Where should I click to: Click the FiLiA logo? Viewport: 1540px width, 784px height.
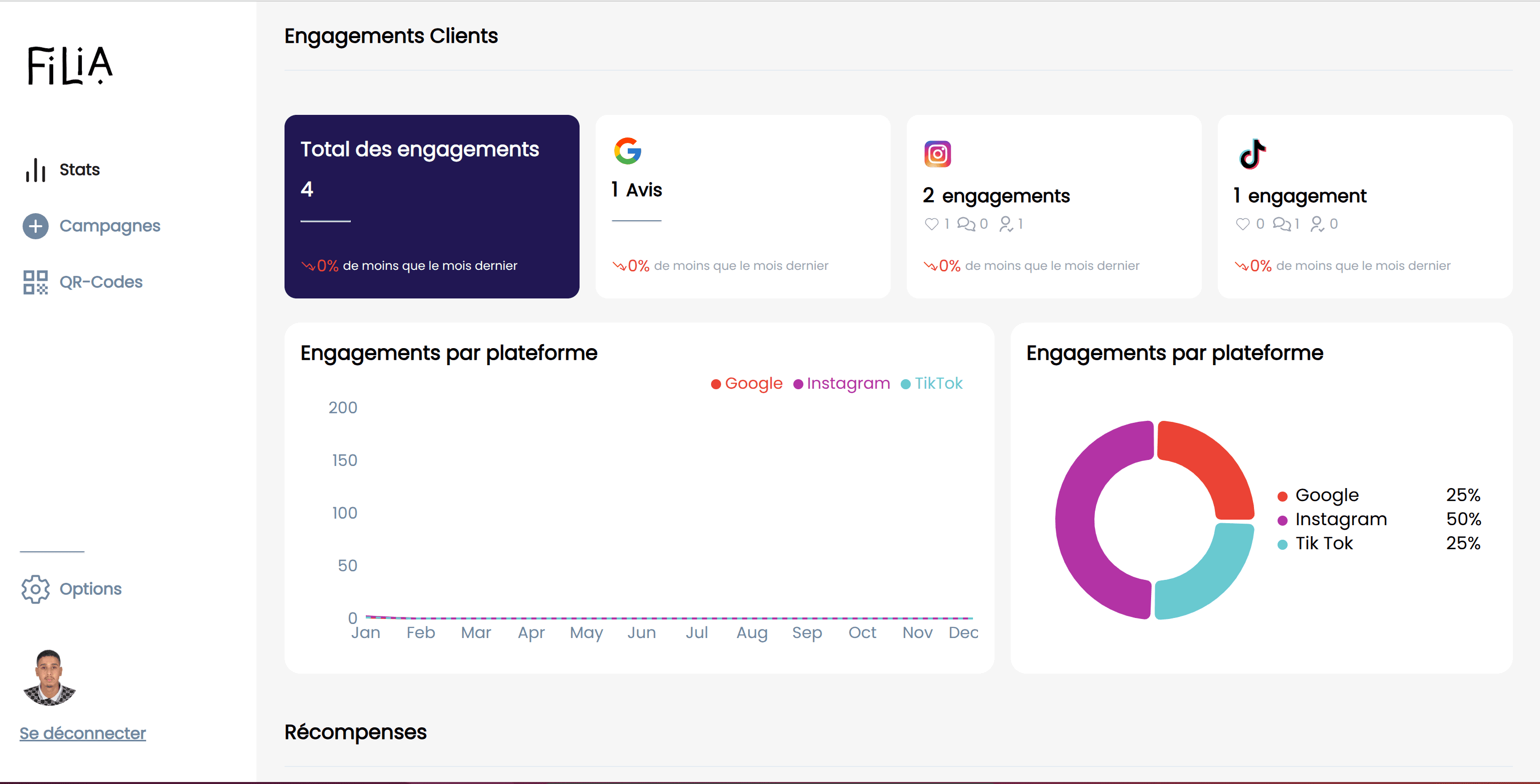coord(70,65)
